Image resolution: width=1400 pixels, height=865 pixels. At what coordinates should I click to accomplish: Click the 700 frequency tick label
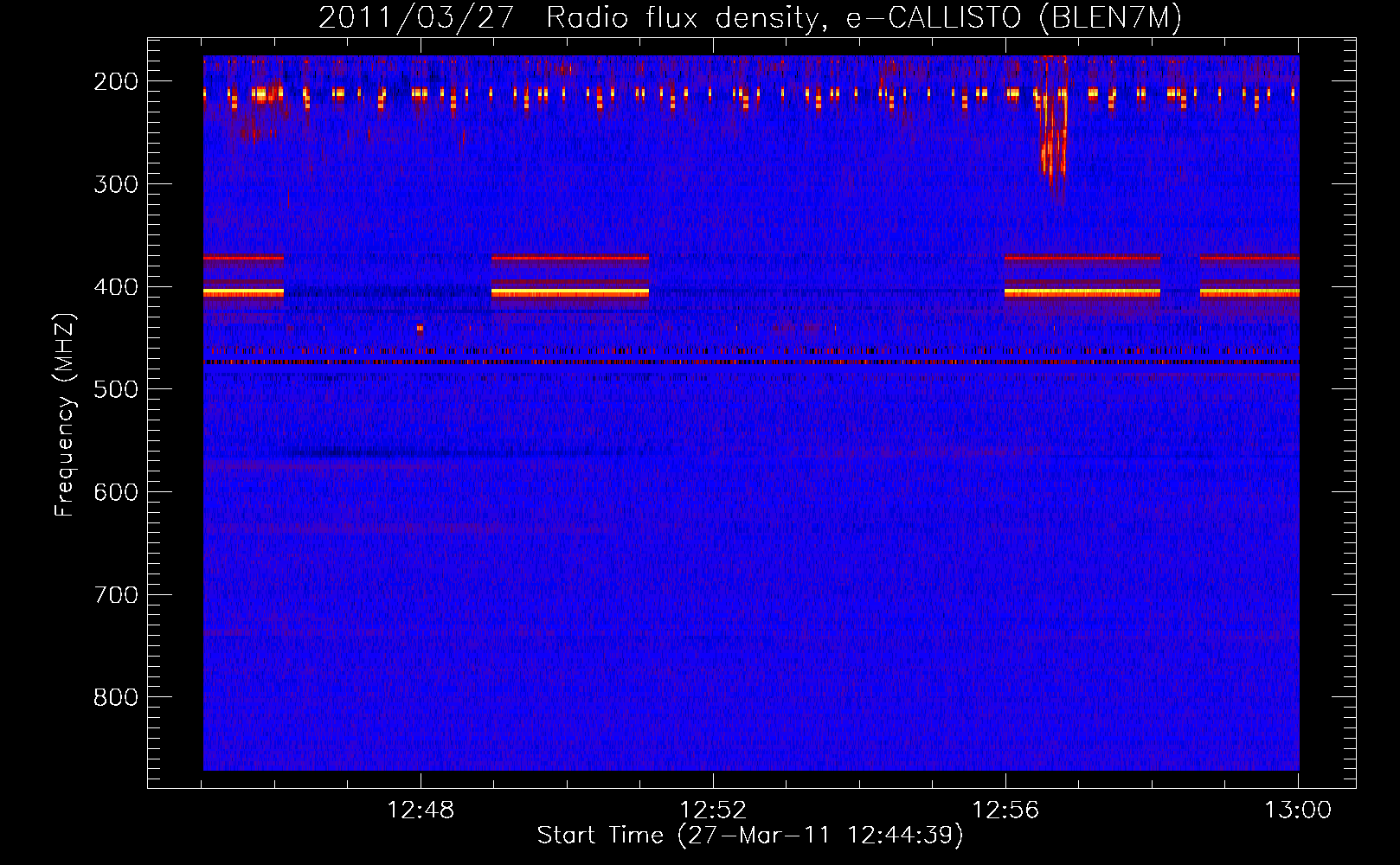[116, 595]
